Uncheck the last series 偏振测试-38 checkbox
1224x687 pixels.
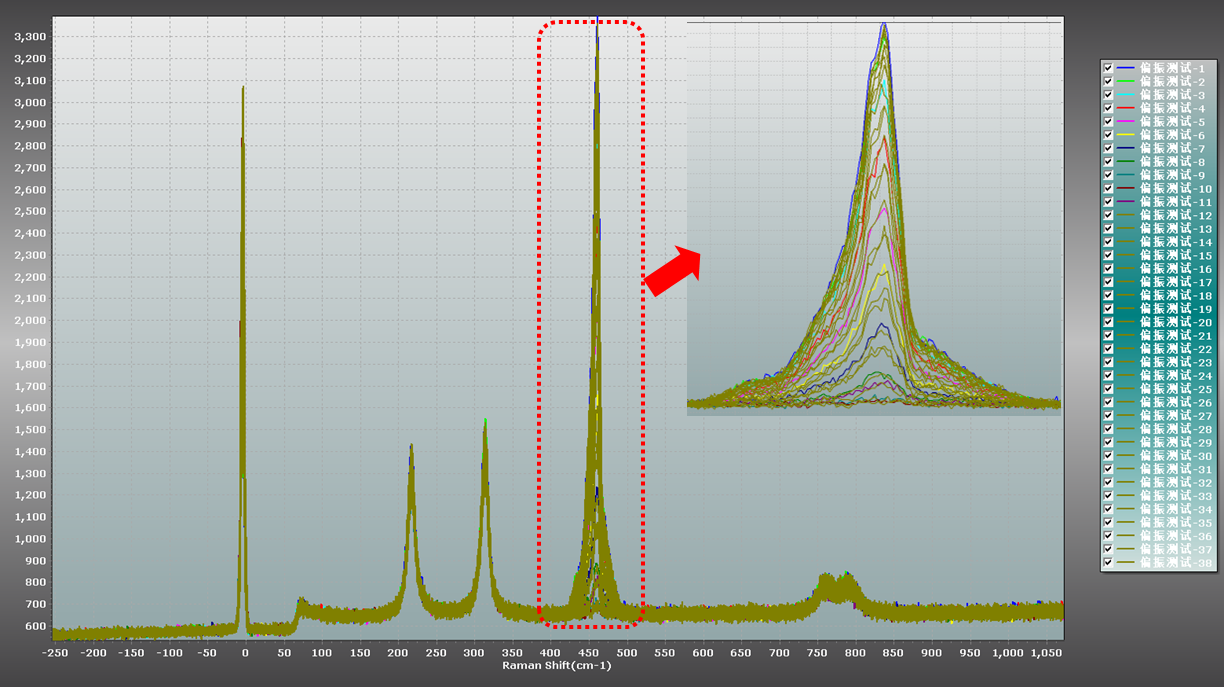pos(1108,563)
